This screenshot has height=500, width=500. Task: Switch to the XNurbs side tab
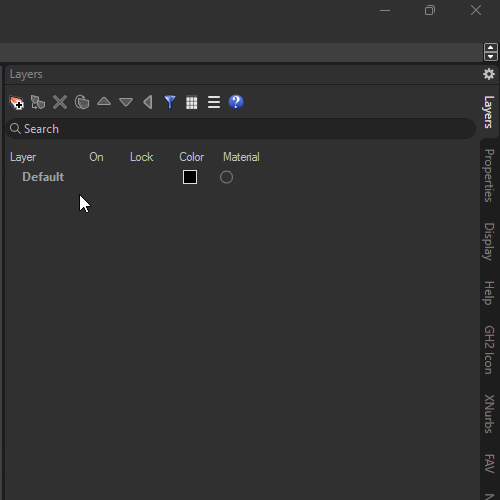[x=489, y=414]
